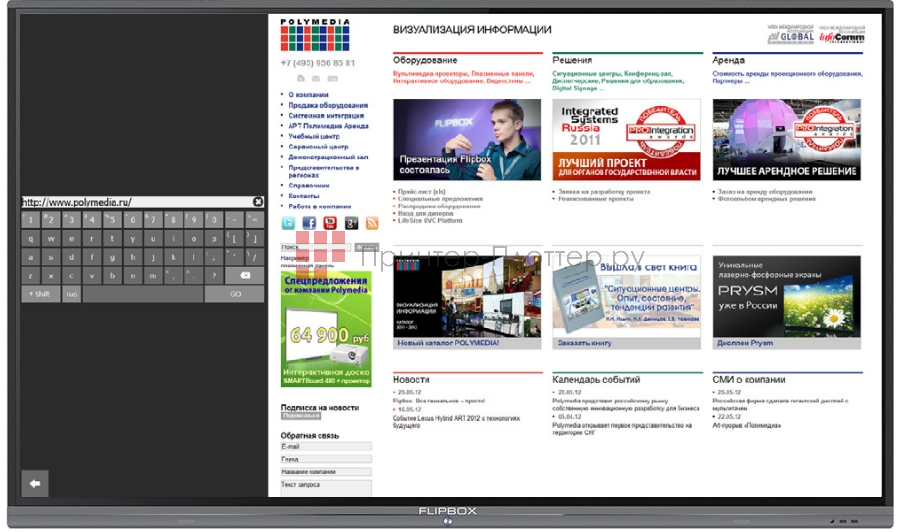Open the Flipbox presentation thumbnail
This screenshot has width=899, height=532.
click(x=467, y=139)
